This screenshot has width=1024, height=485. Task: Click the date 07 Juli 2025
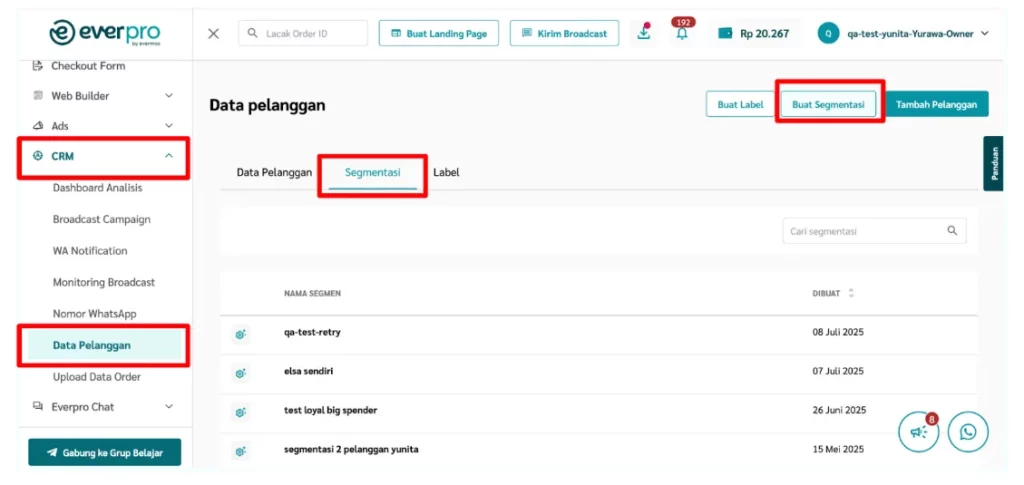[838, 371]
